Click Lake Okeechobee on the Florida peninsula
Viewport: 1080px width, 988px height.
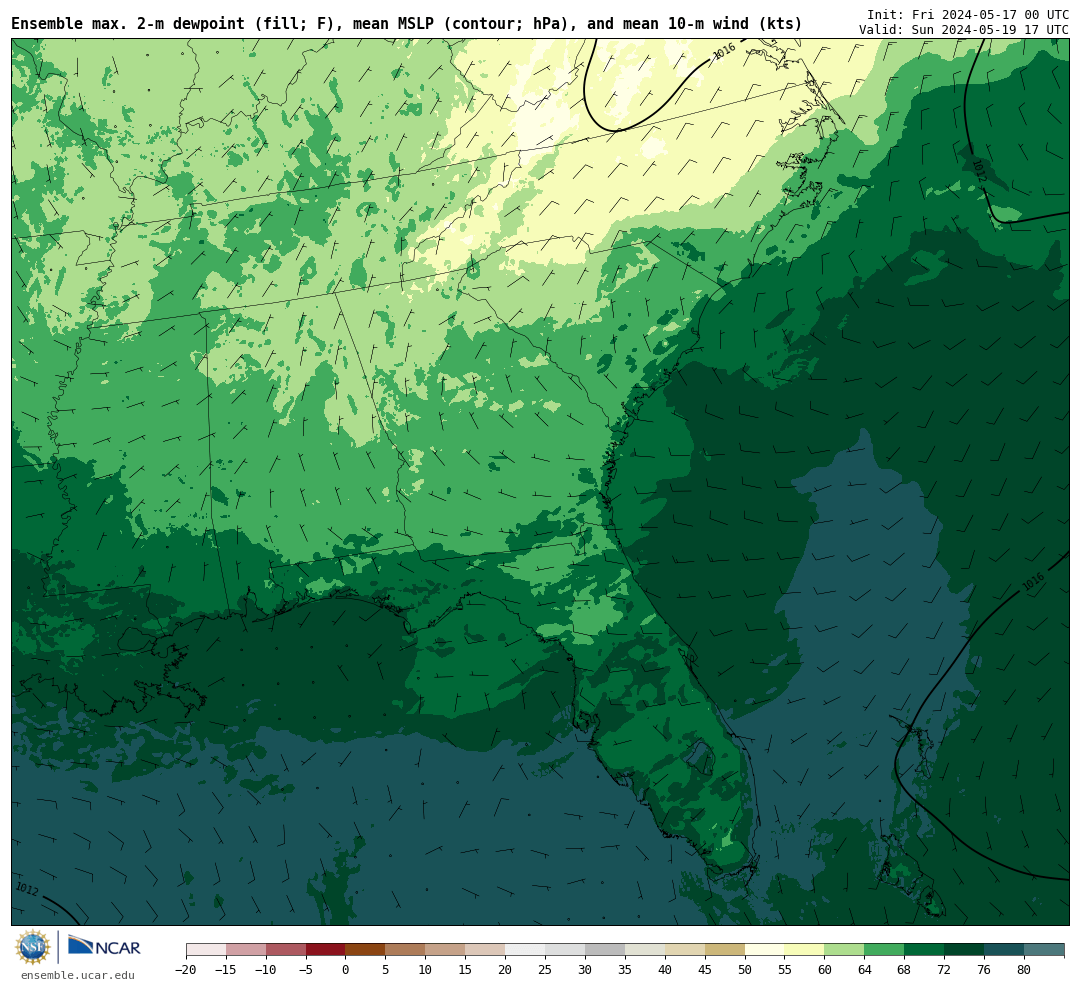click(x=701, y=758)
